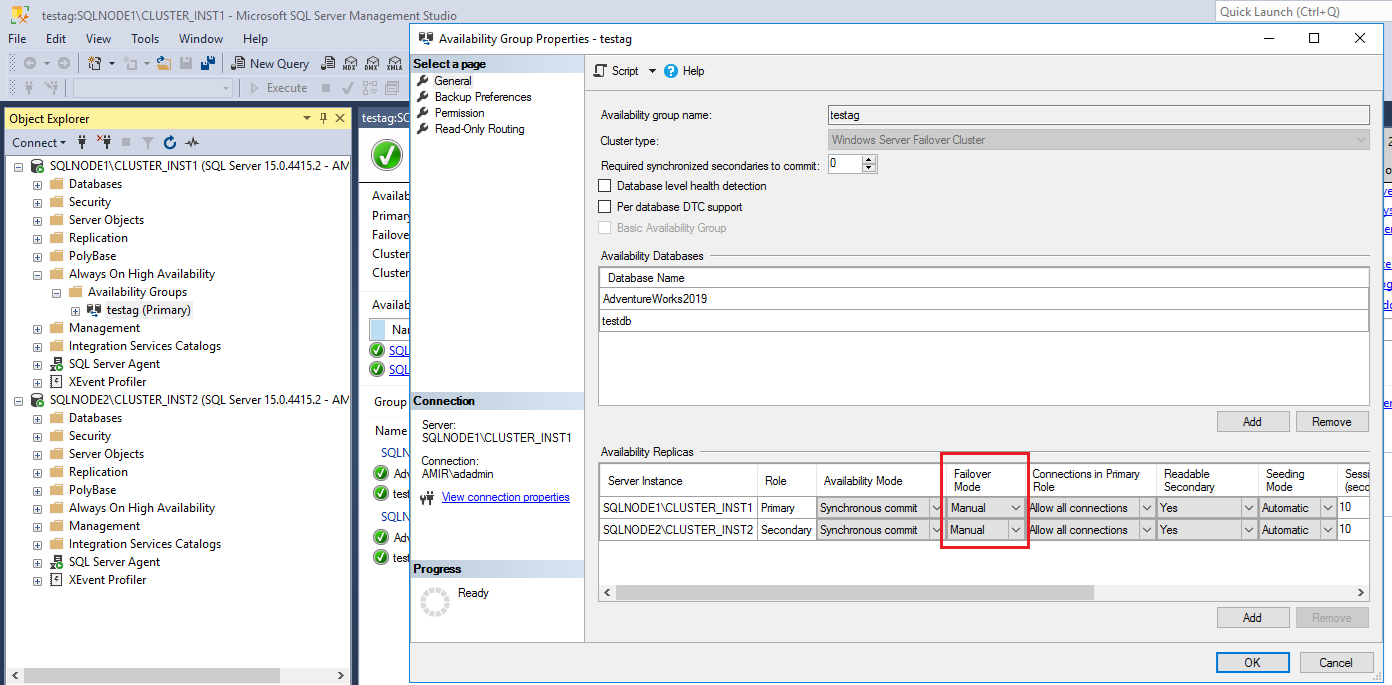Click the SQLNODE2\CLUSTER_INST2 server node icon

(37, 400)
